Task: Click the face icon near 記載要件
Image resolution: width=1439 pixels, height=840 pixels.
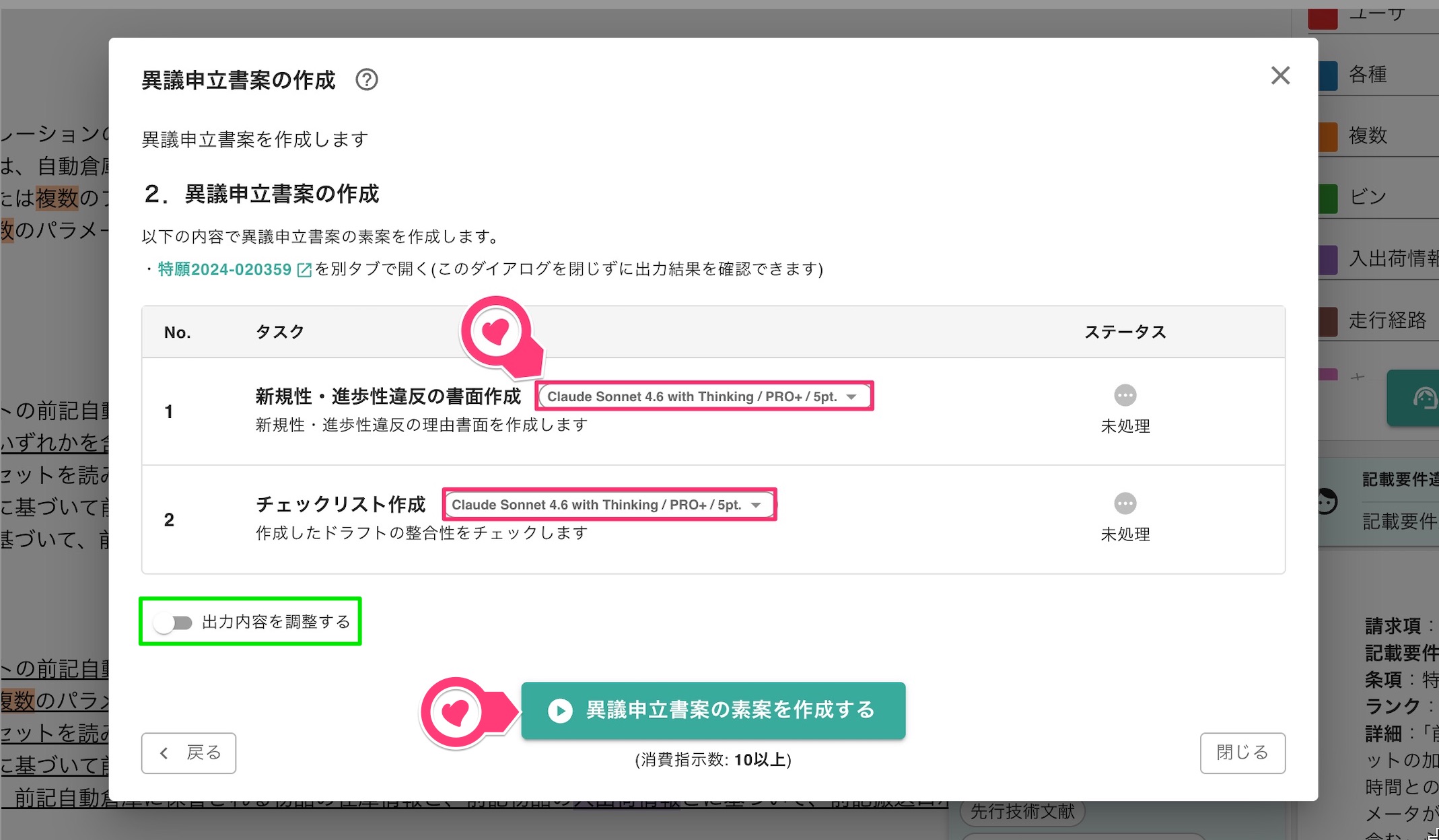Action: (1327, 501)
